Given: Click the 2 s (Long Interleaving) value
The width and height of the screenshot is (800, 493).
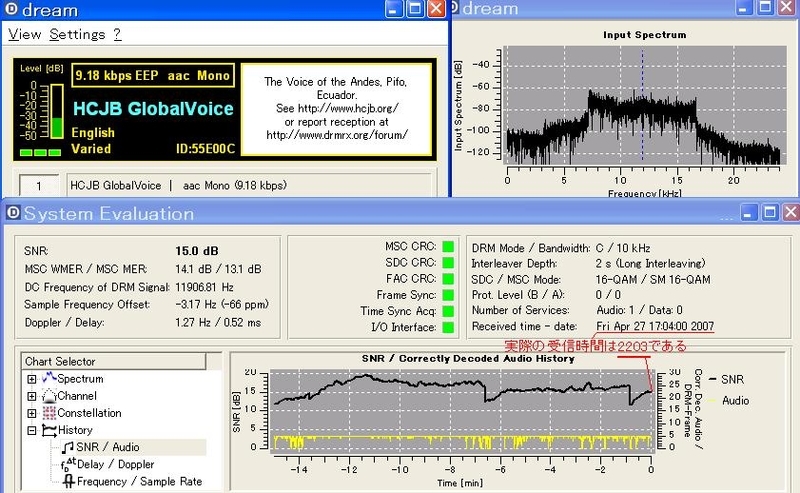Looking at the screenshot, I should click(651, 263).
